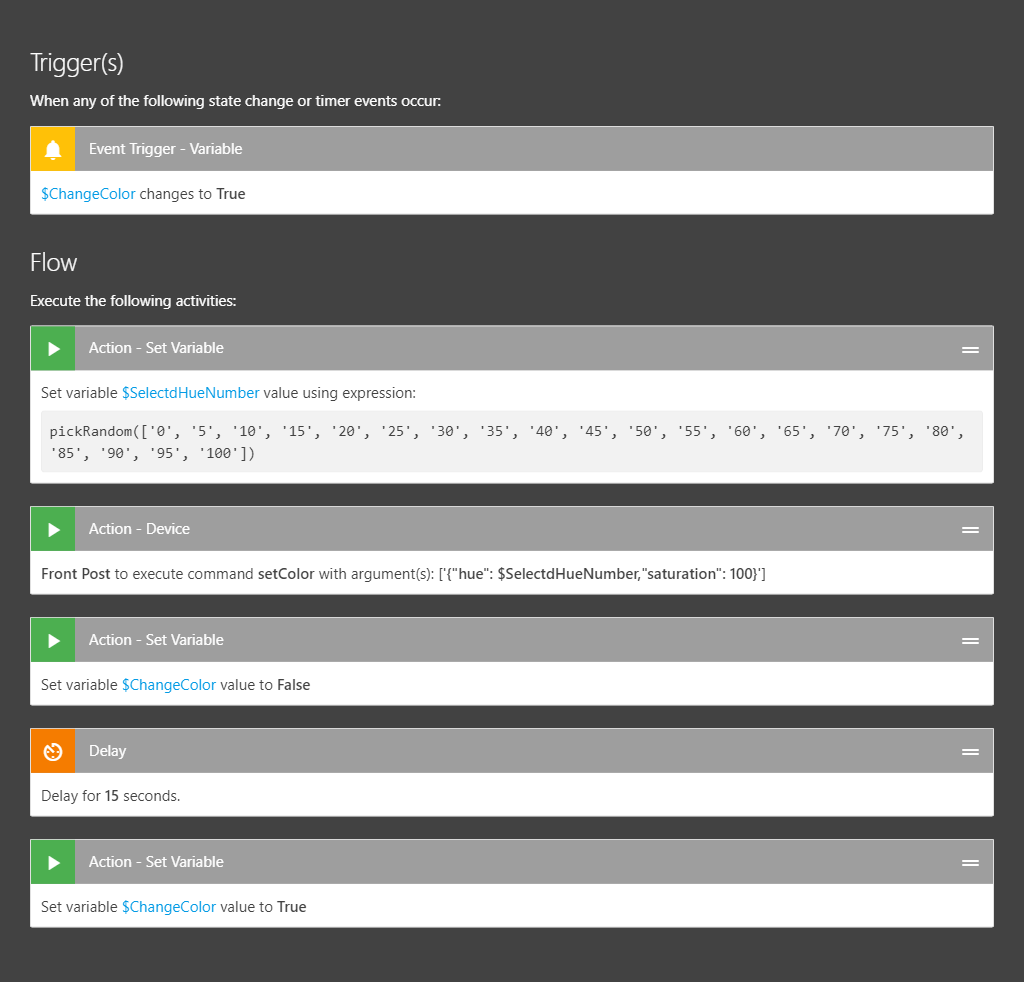
Task: Click the orange Delay timer icon
Action: [52, 750]
